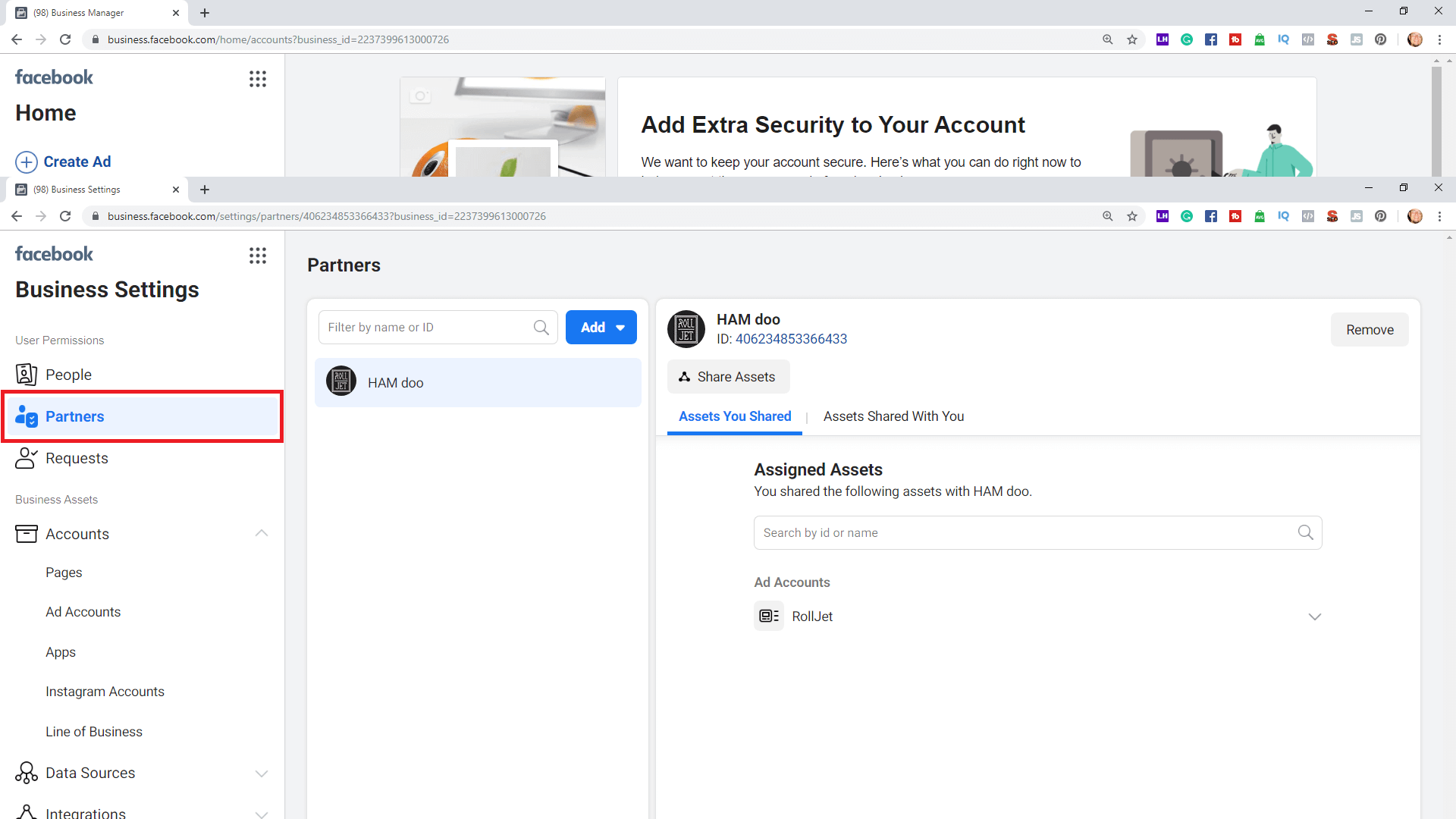Select the Assets You Shared tab
This screenshot has height=819, width=1456.
pyautogui.click(x=734, y=416)
